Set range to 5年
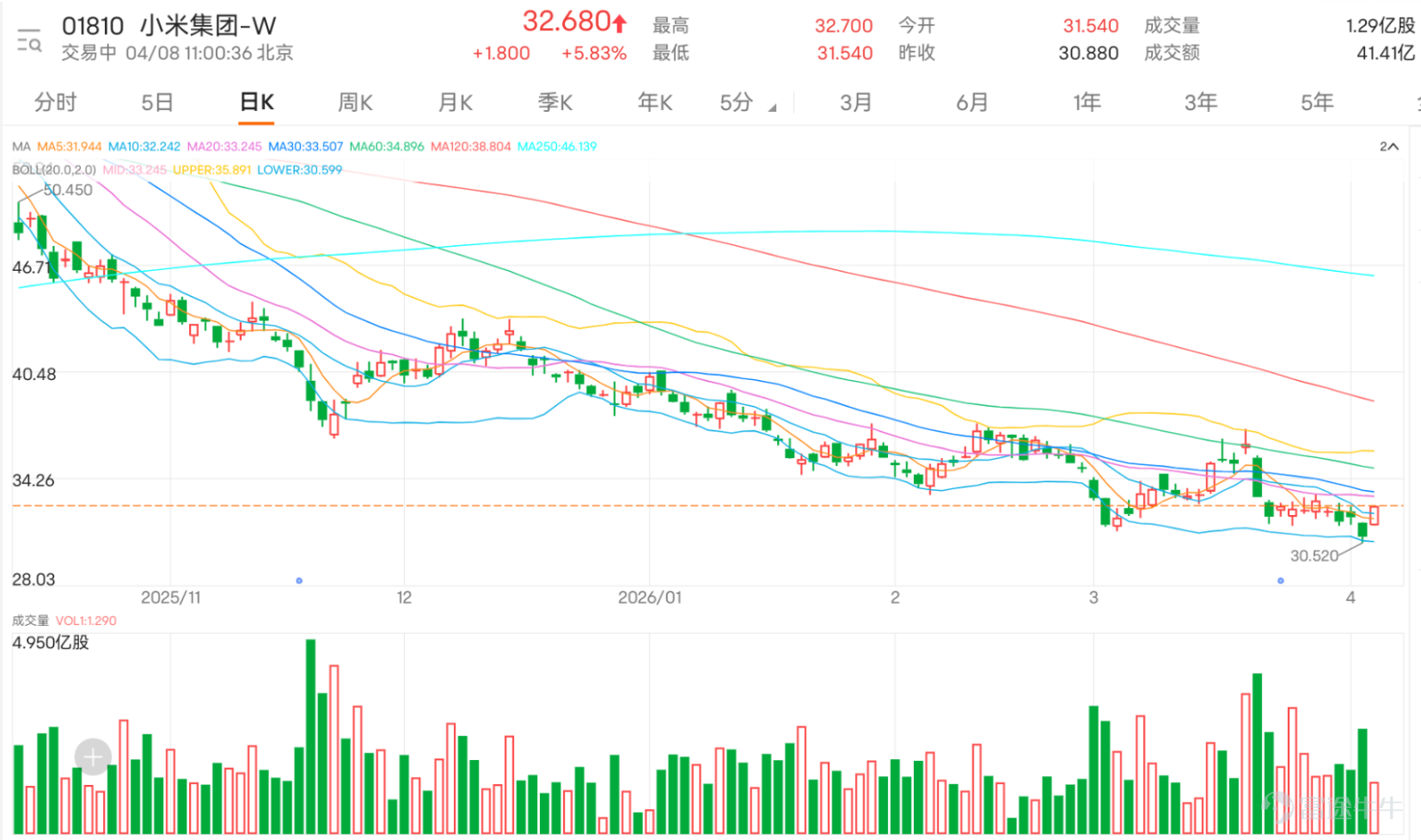This screenshot has width=1421, height=840. 1317,102
